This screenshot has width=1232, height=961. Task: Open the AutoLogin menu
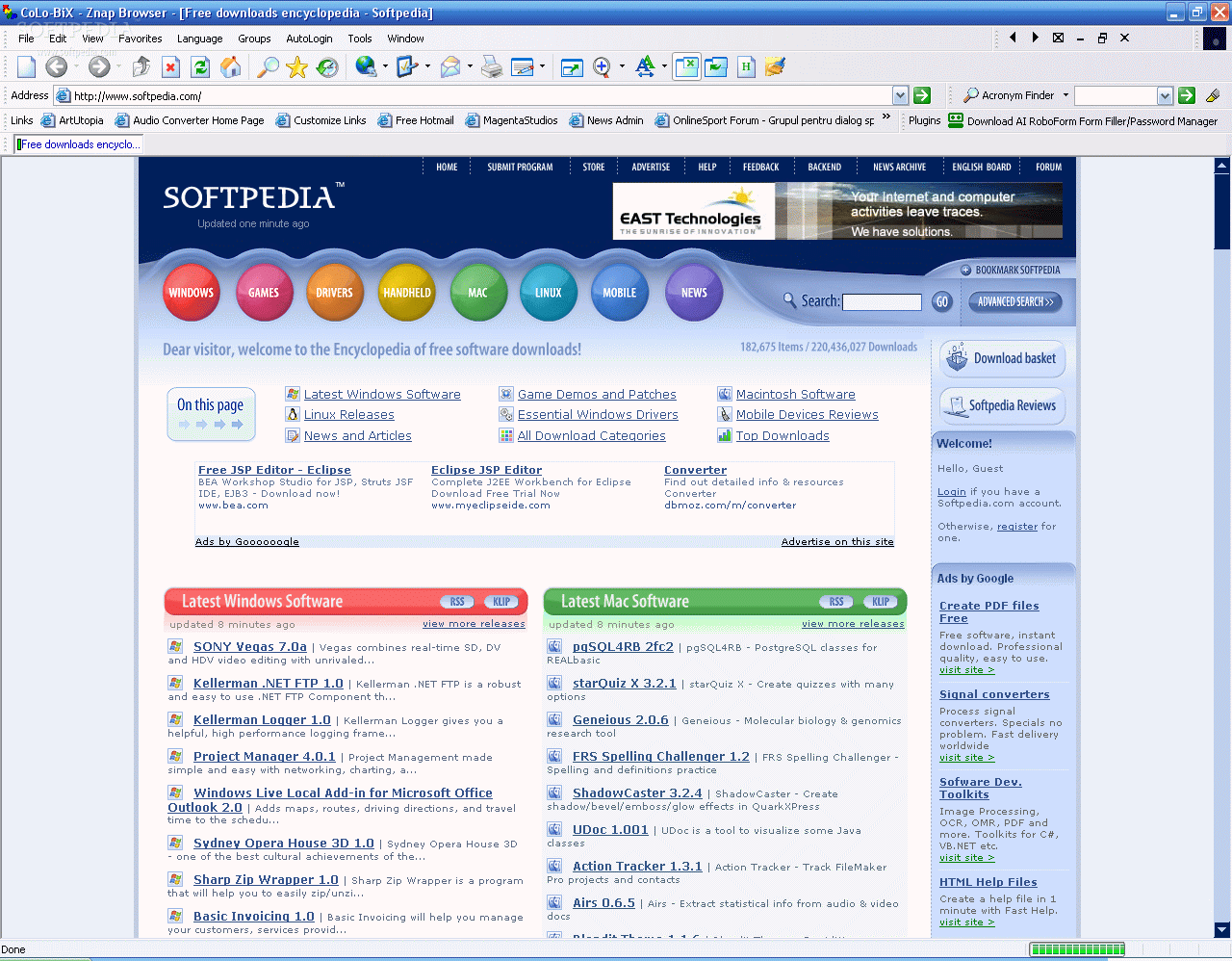point(309,39)
